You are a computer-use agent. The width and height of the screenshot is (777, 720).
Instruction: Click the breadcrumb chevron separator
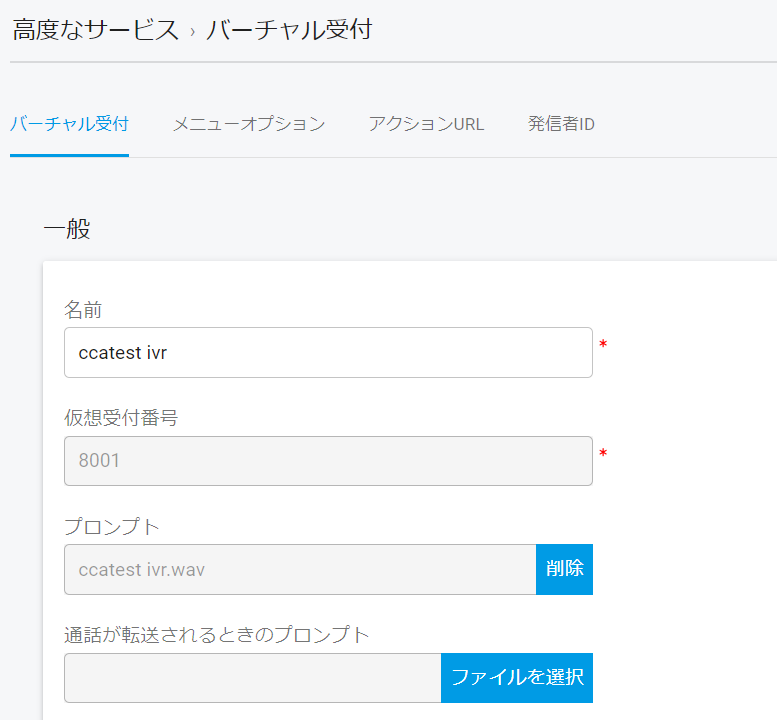[x=192, y=32]
